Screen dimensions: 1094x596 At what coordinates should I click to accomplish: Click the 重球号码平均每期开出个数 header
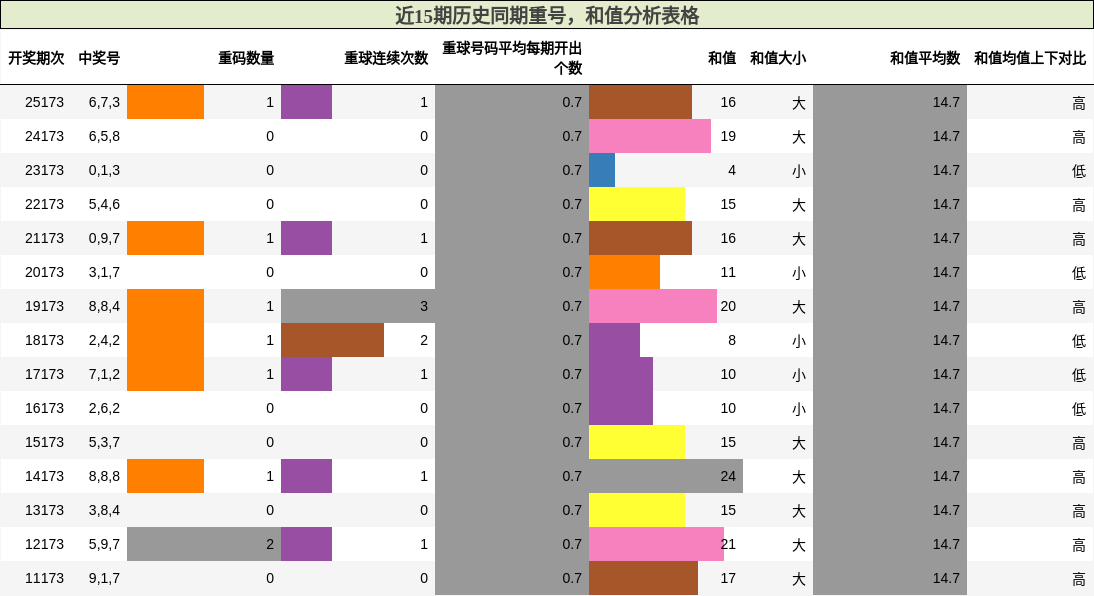tap(512, 58)
